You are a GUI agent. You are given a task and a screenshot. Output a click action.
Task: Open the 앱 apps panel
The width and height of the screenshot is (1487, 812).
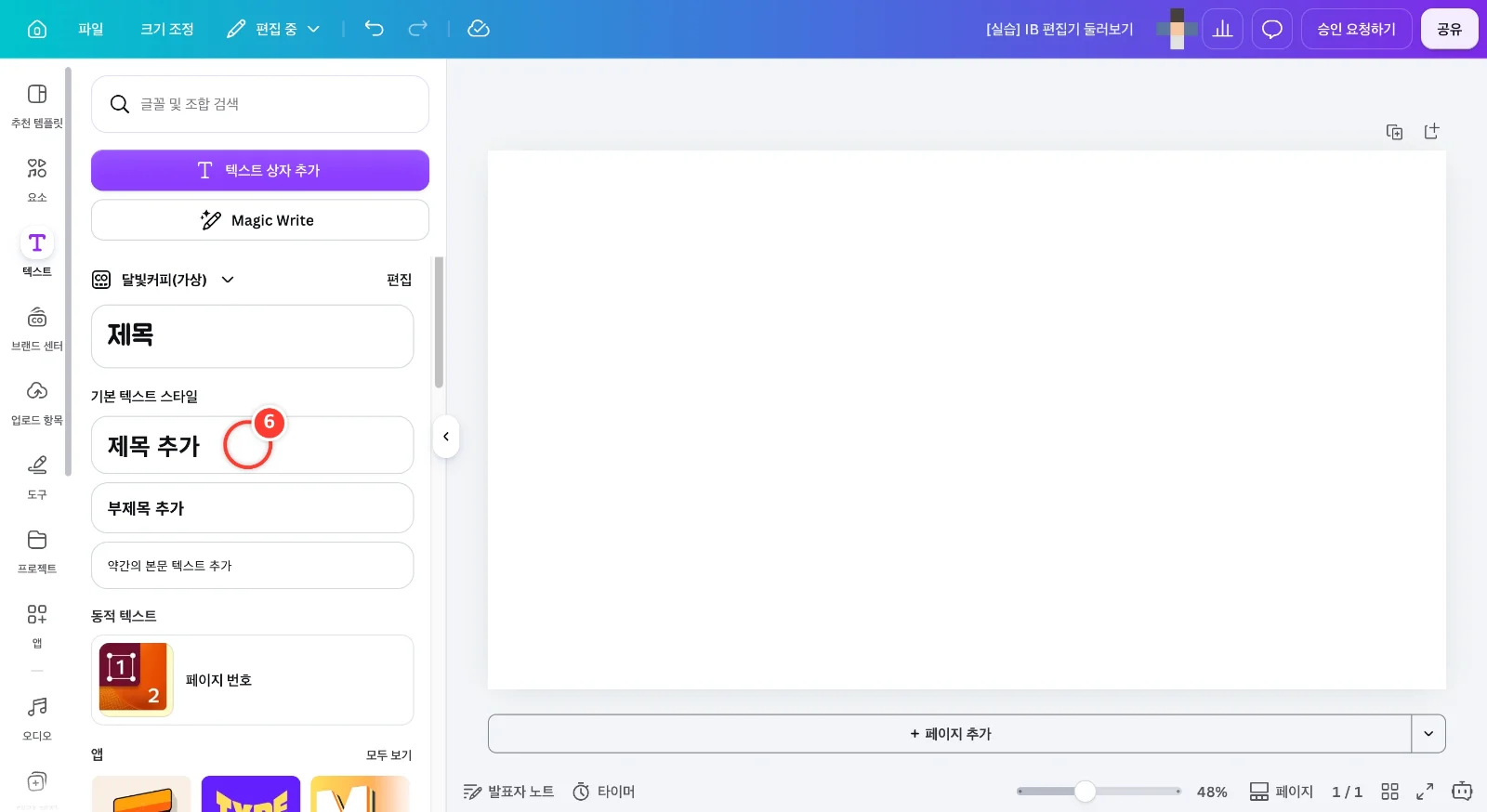[37, 626]
